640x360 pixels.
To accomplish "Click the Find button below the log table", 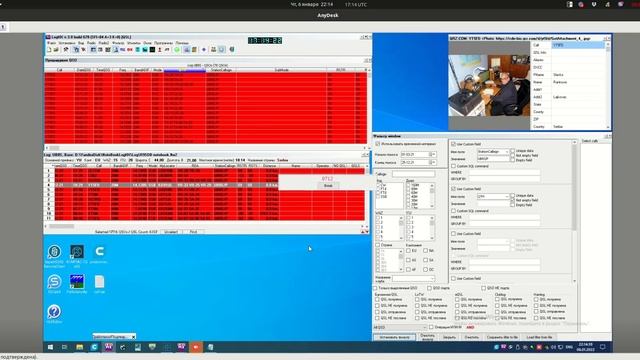I will coord(193,232).
